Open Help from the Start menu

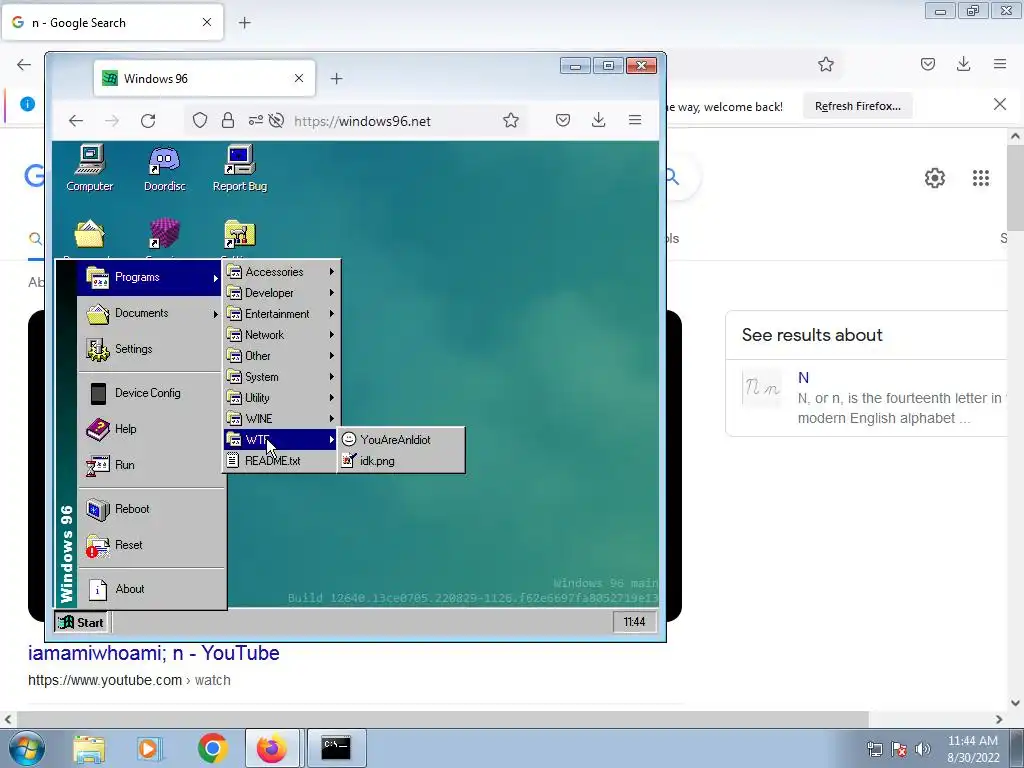click(x=150, y=429)
